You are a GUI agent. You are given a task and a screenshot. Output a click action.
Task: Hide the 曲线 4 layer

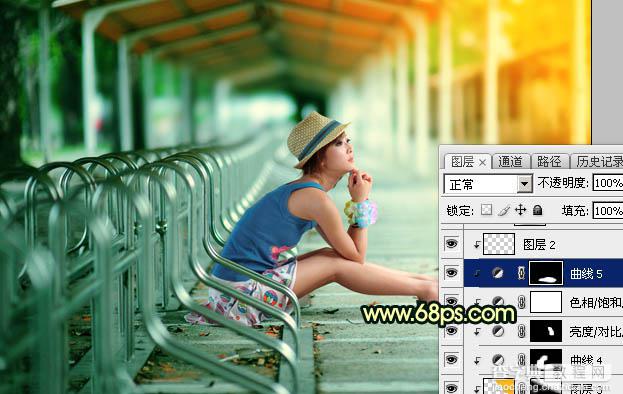451,359
